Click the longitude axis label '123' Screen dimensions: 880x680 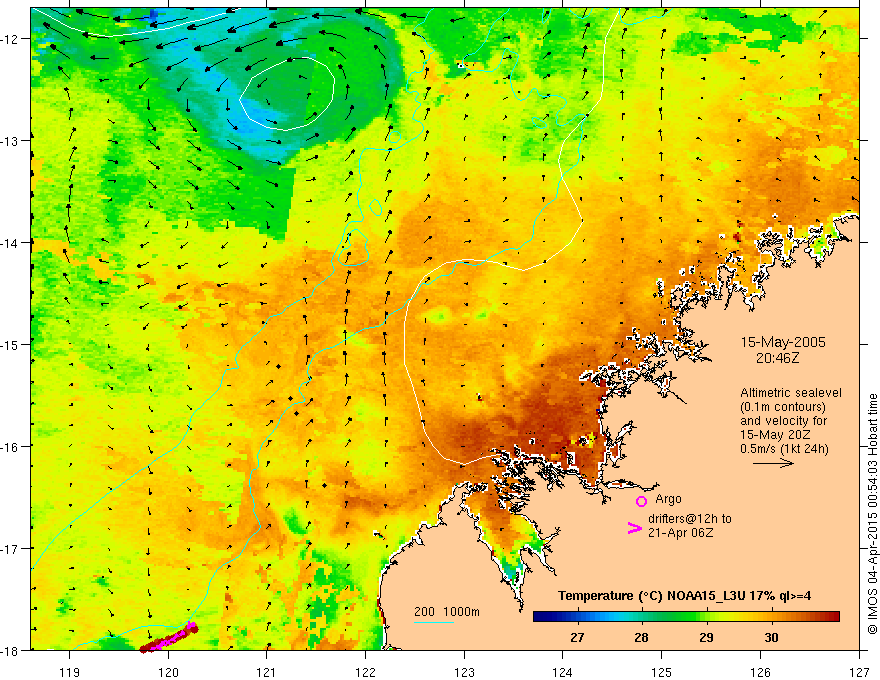pos(464,672)
